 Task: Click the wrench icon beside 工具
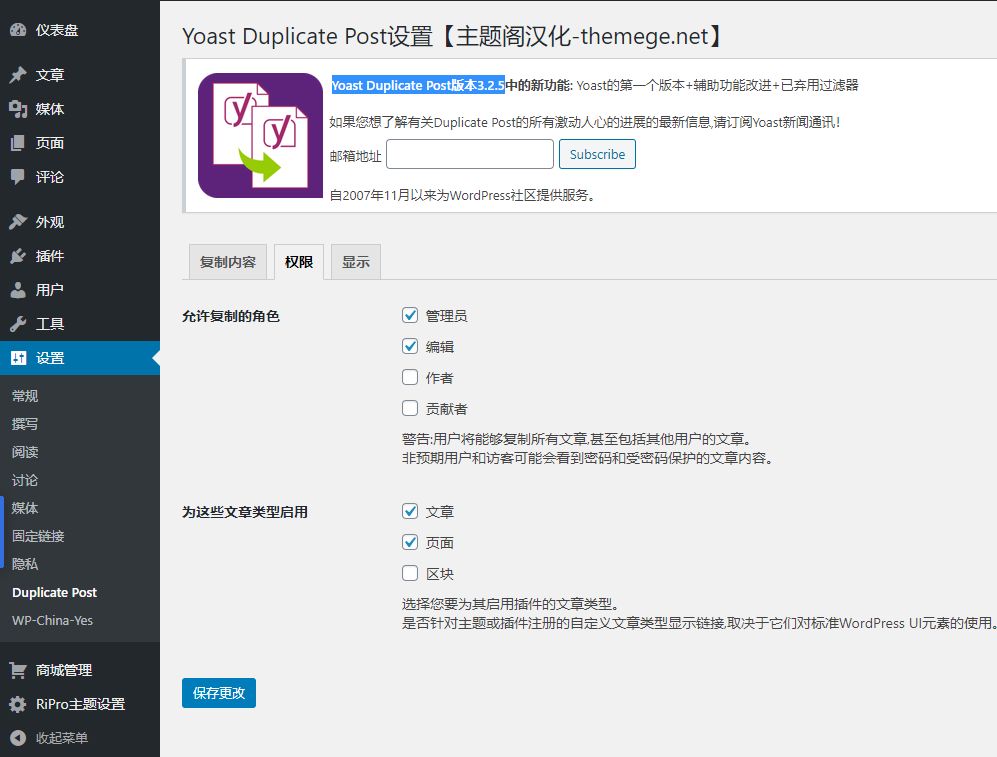click(18, 324)
